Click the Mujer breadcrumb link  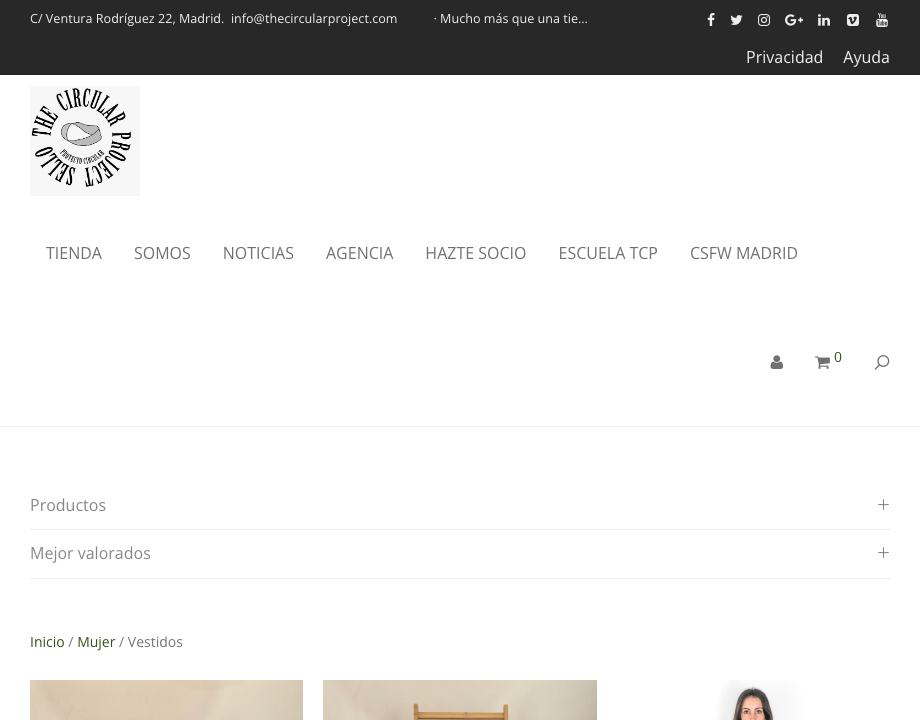pyautogui.click(x=96, y=642)
